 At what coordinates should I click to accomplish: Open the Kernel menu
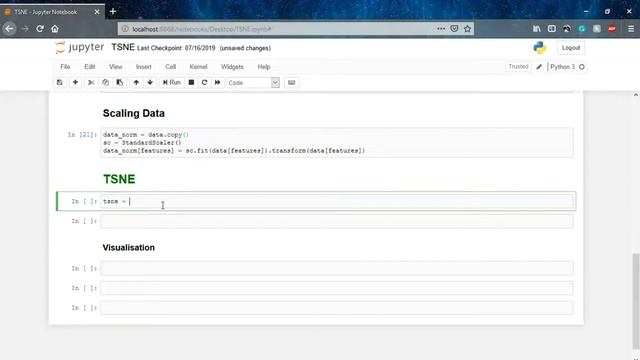point(198,67)
